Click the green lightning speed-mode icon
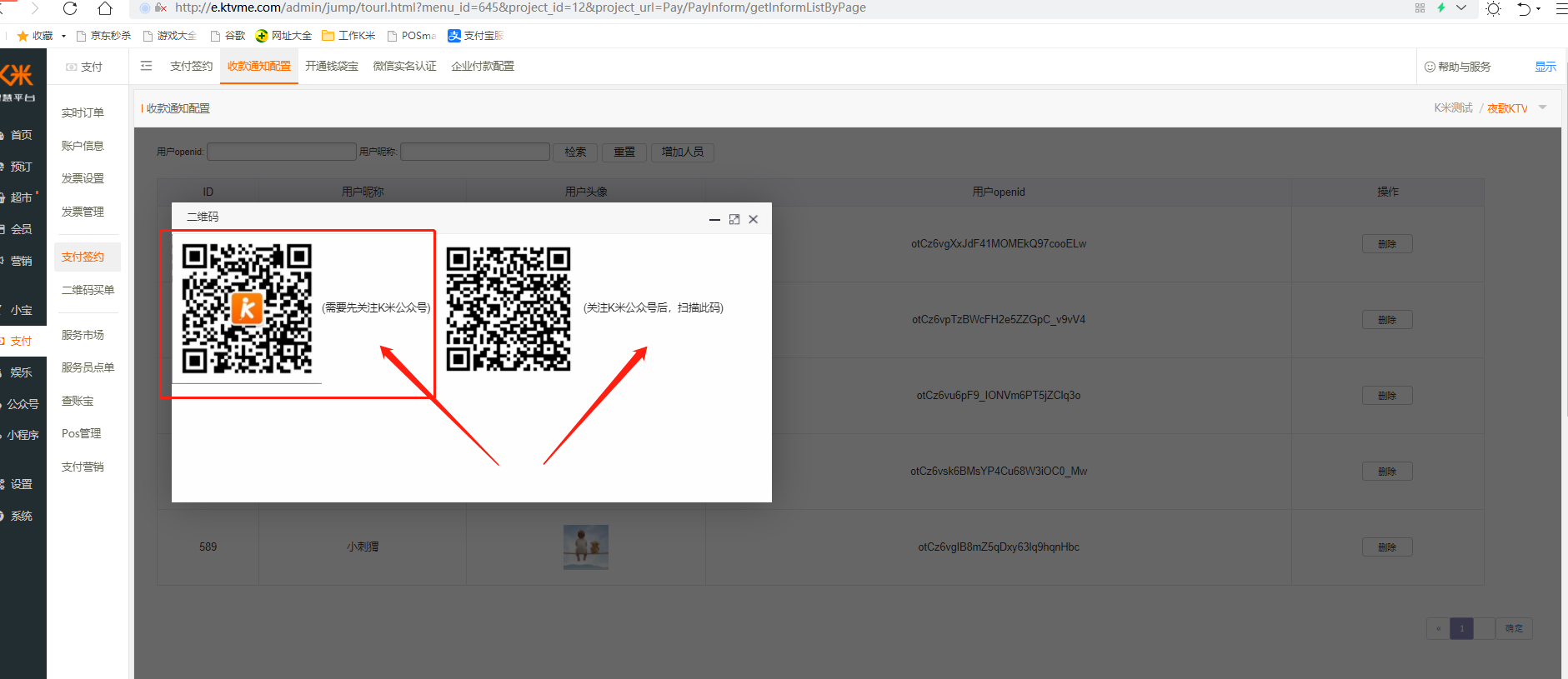 pyautogui.click(x=1441, y=7)
